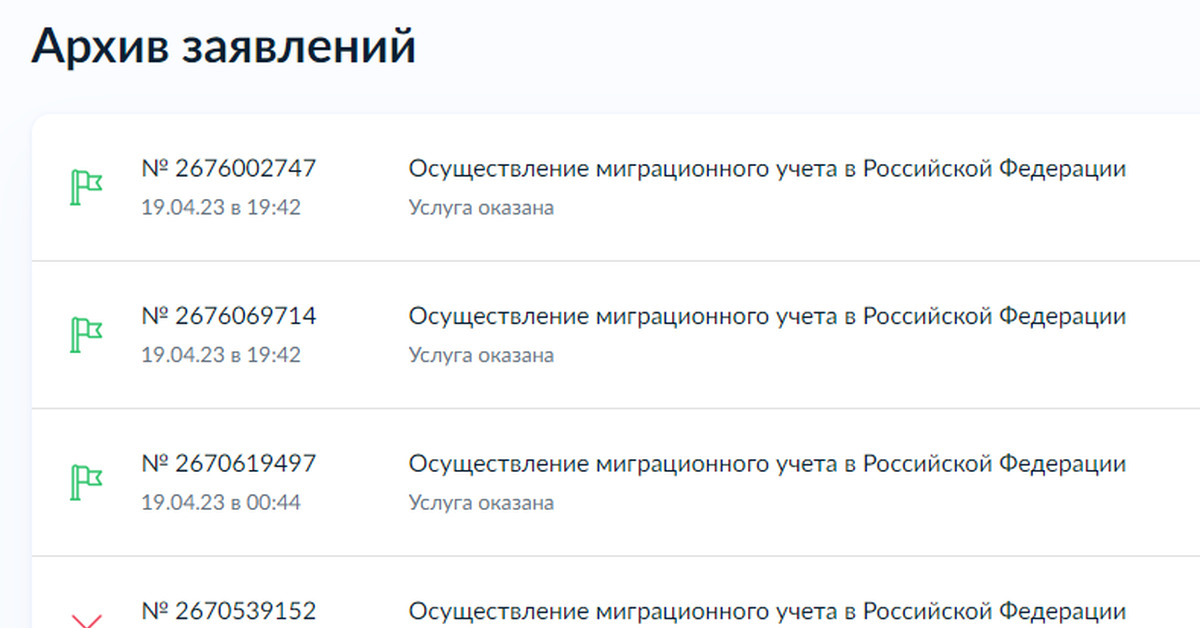Image resolution: width=1200 pixels, height=628 pixels.
Task: Click red cross icon for application 2670539152
Action: click(87, 621)
